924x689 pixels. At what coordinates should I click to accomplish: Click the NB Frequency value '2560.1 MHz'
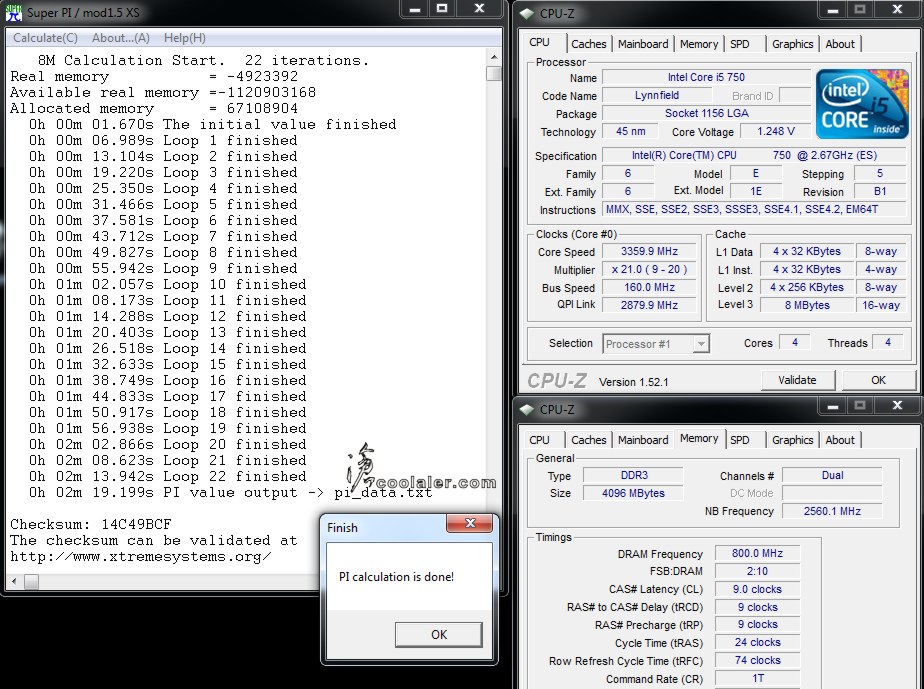click(832, 511)
